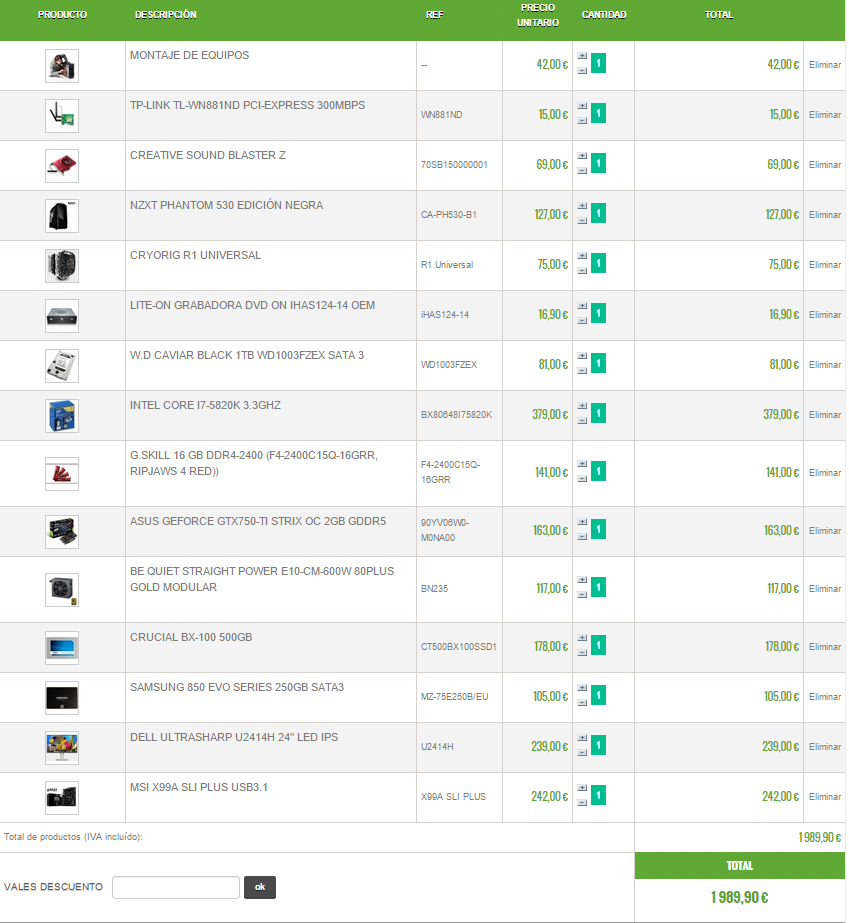Viewport: 849px width, 923px height.
Task: Apply discount voucher with ok button
Action: [x=260, y=888]
